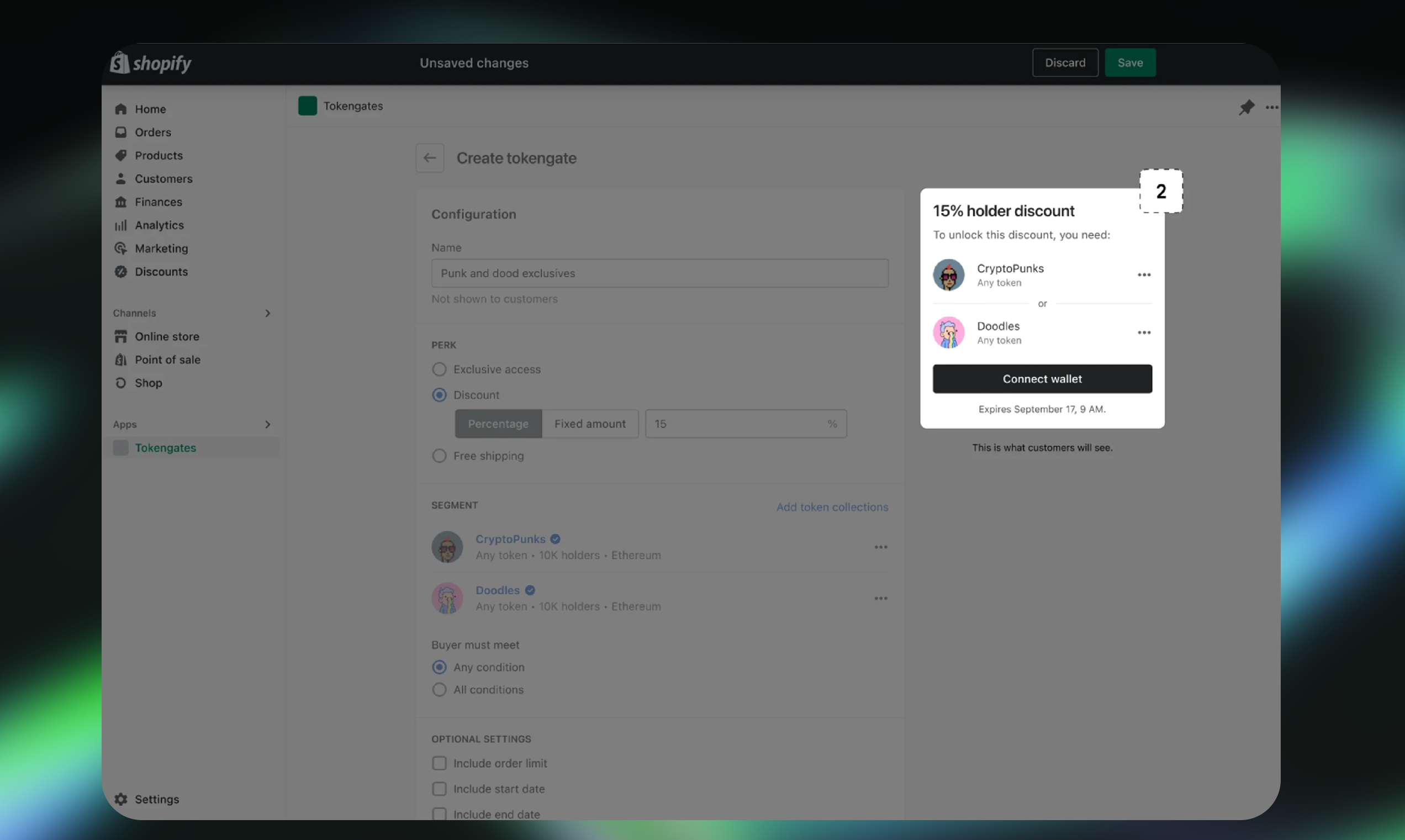Click the Finances bank icon
1405x840 pixels.
120,202
